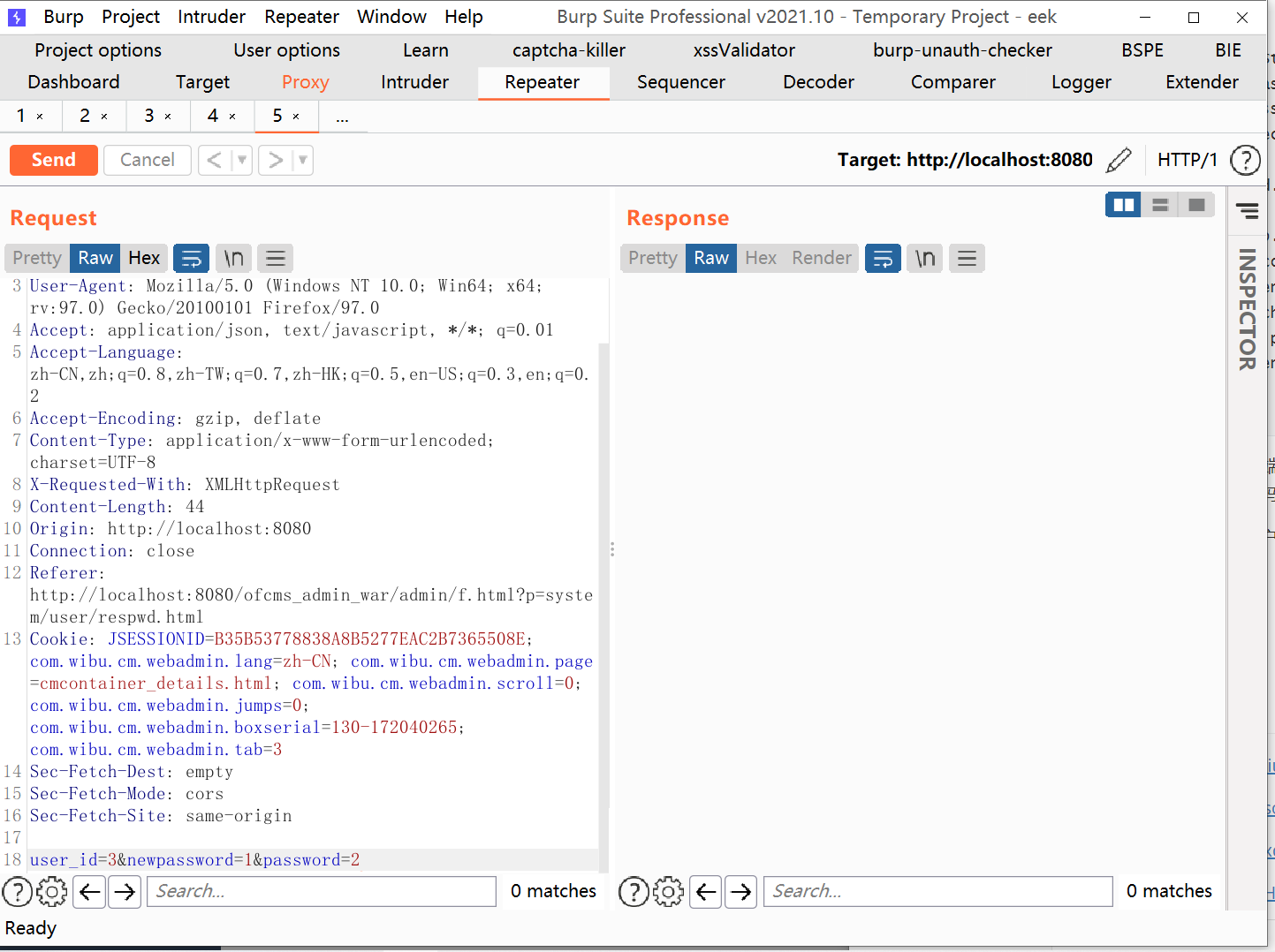
Task: Switch request view to Pretty
Action: [x=37, y=258]
